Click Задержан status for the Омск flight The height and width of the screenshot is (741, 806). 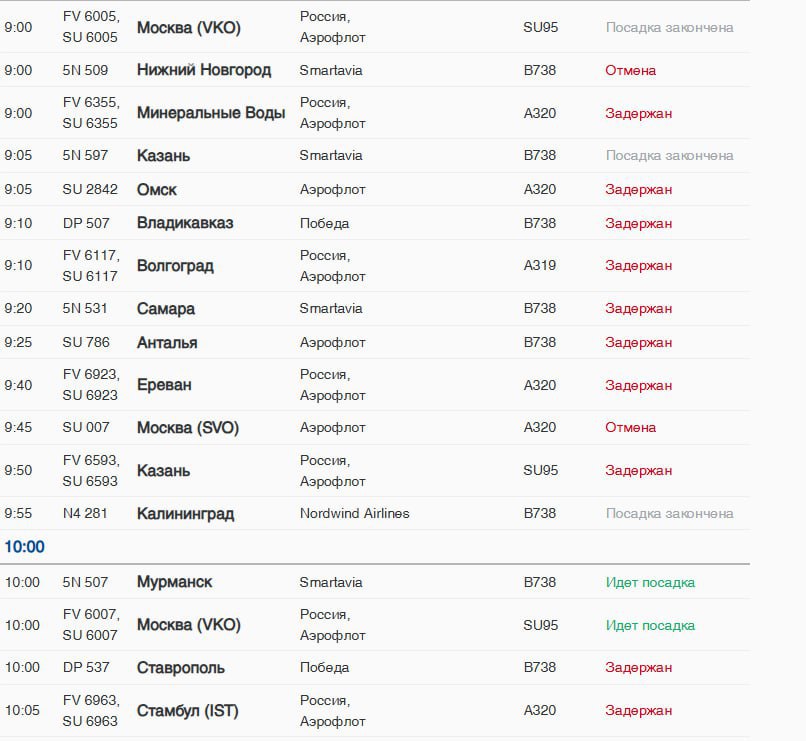pos(638,189)
